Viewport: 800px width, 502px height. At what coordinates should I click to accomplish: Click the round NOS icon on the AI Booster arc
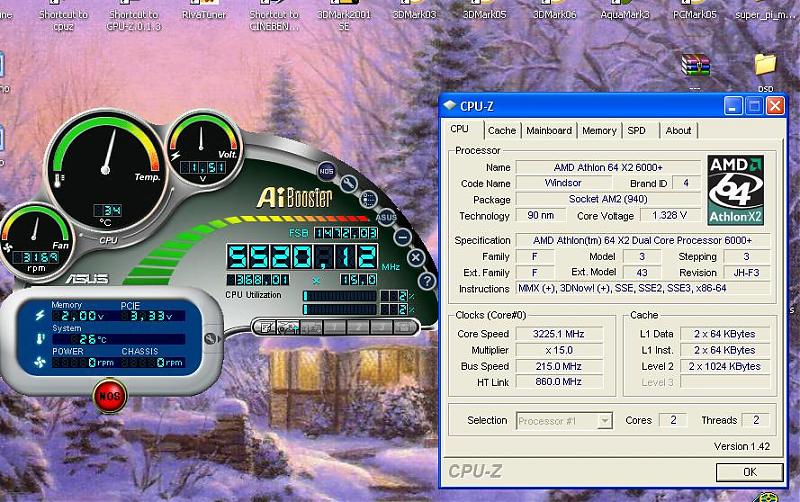(327, 171)
